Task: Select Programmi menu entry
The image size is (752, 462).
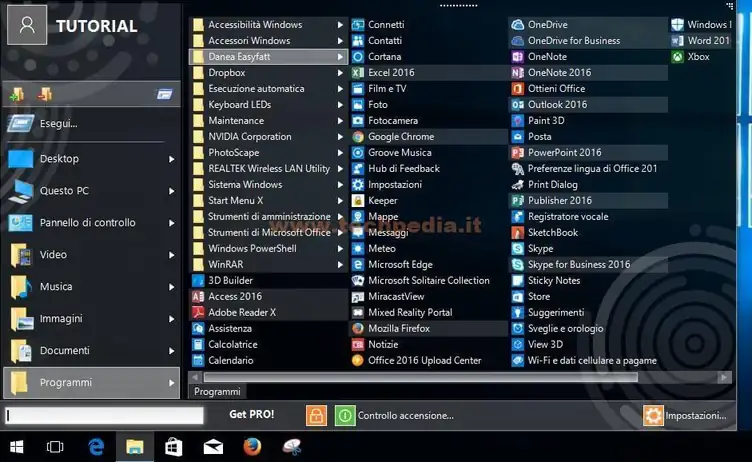Action: [x=91, y=383]
